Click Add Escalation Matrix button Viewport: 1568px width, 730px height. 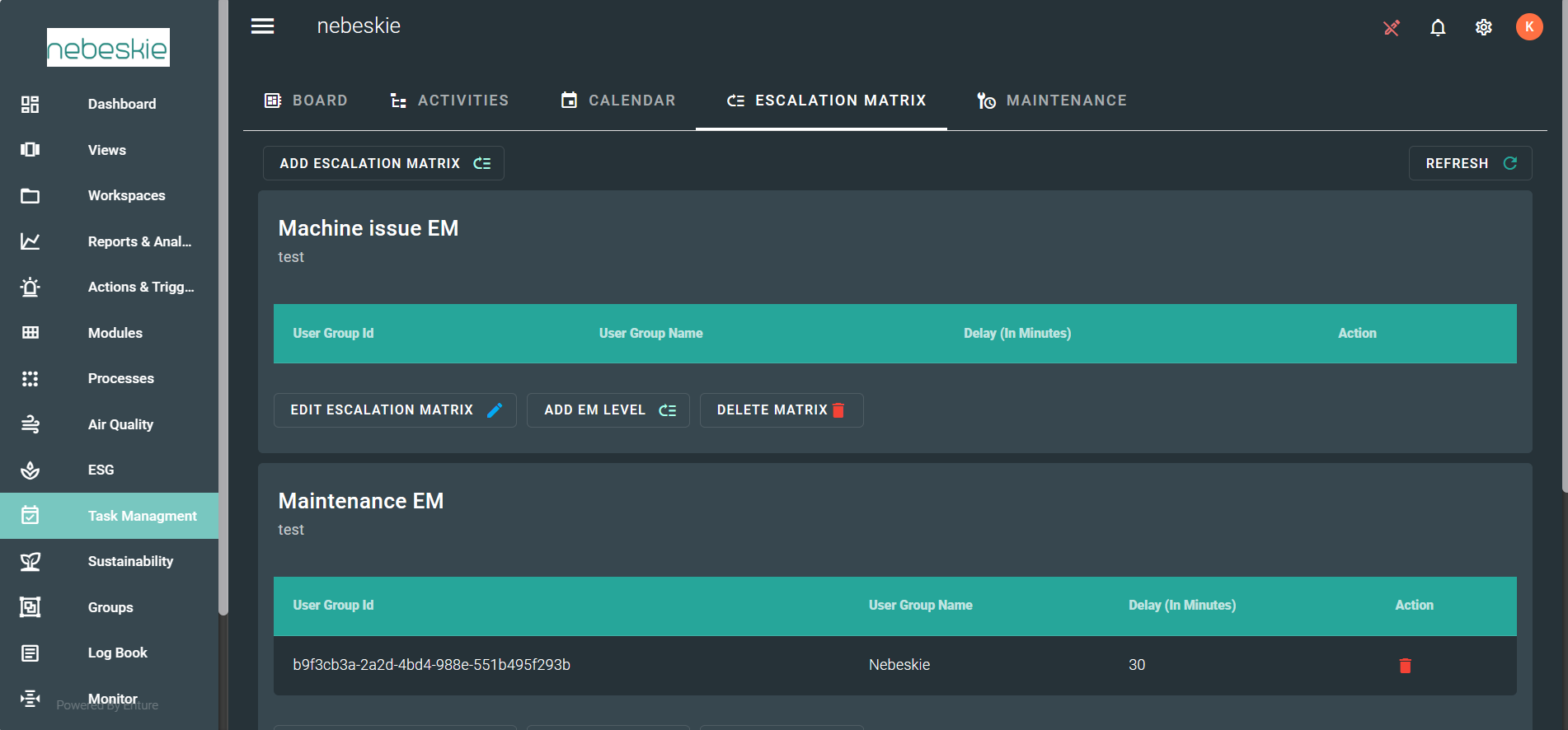(383, 163)
